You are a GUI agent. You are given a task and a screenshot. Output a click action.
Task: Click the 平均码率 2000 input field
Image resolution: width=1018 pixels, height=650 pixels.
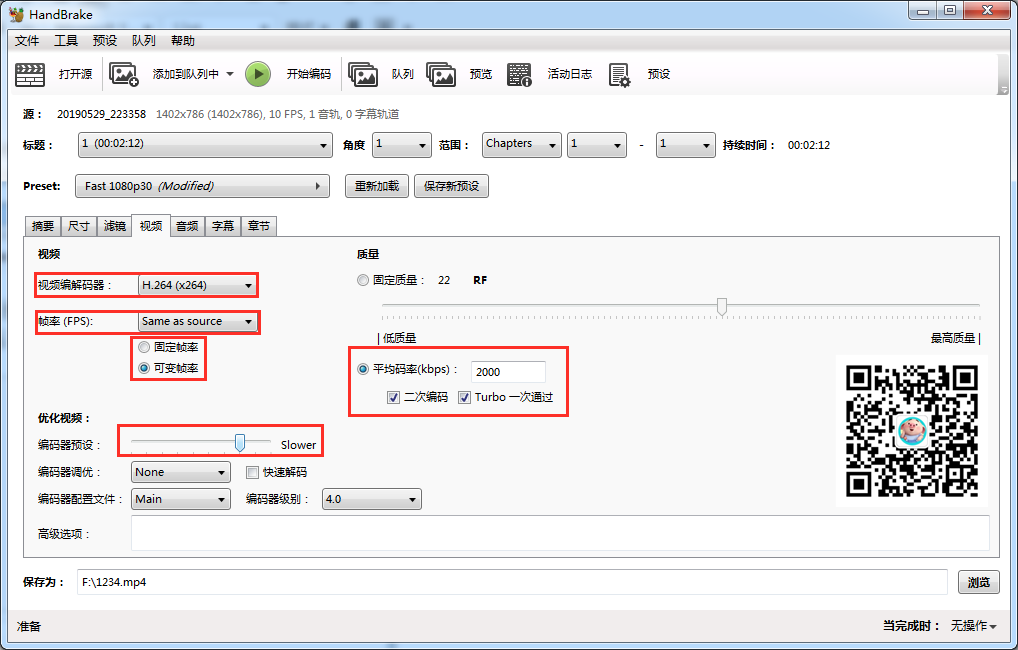click(x=508, y=372)
